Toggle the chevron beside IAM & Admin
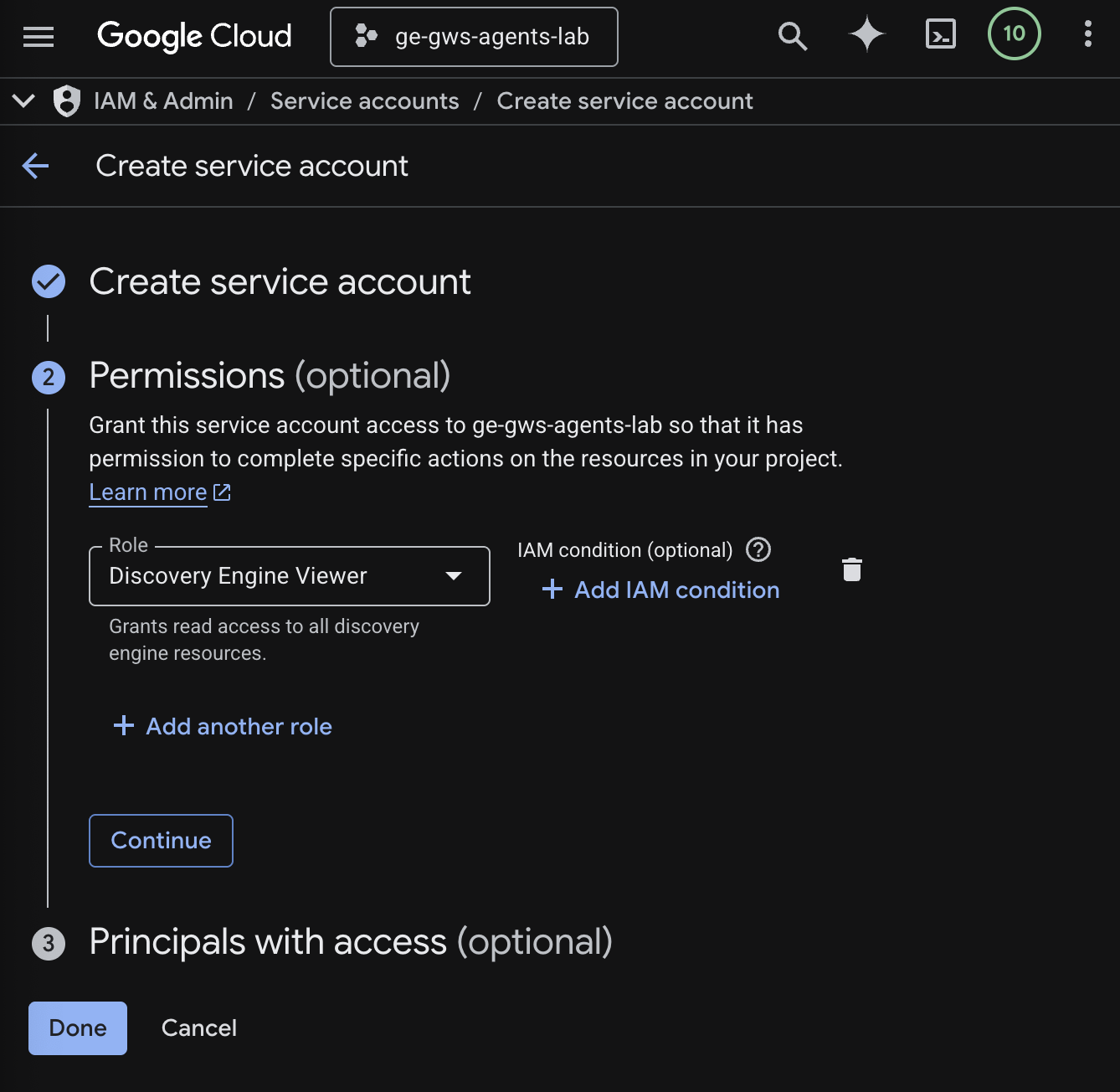Image resolution: width=1120 pixels, height=1092 pixels. [23, 101]
